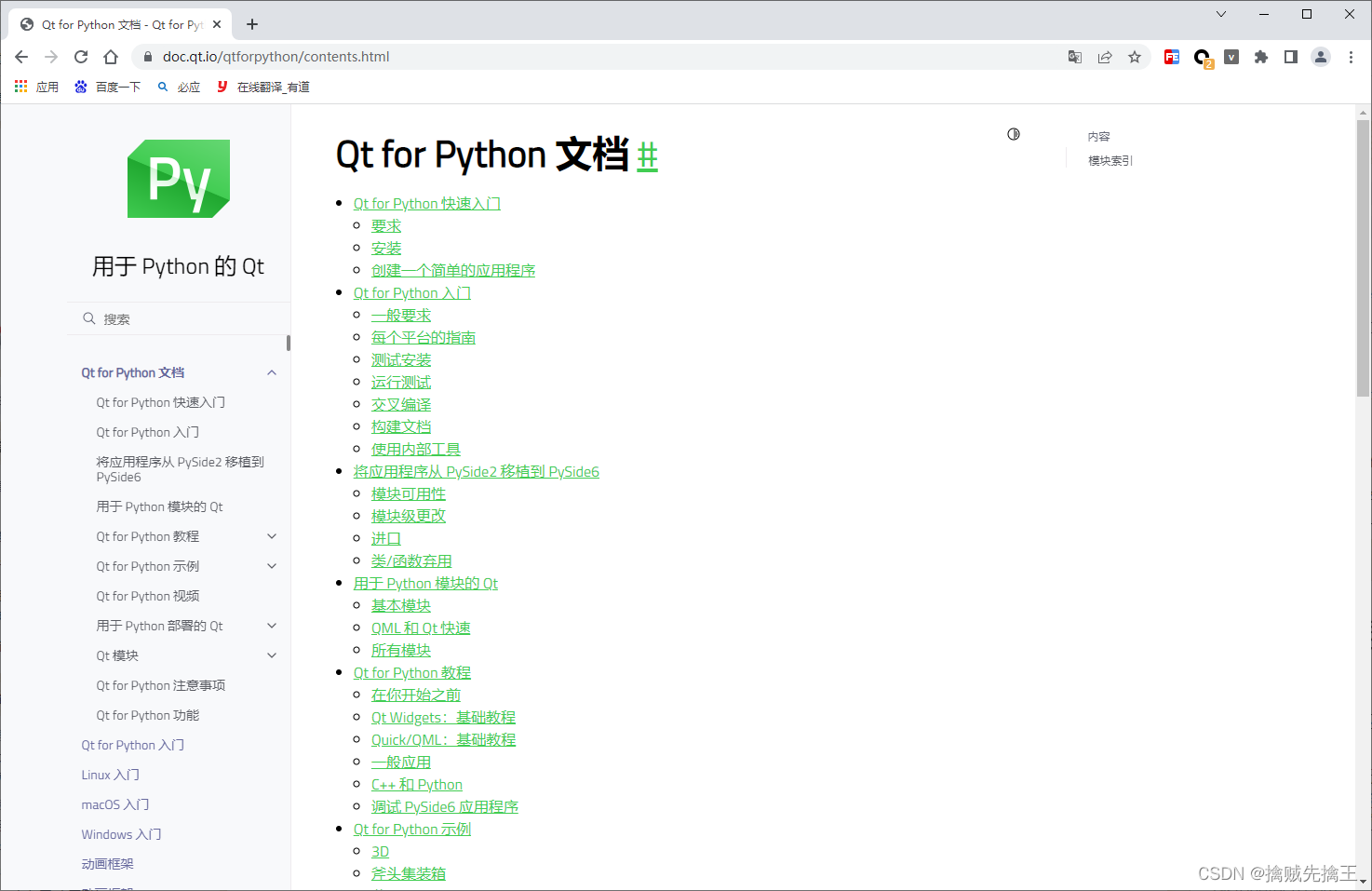1372x891 pixels.
Task: Open the 应用 apps bookmark
Action: point(36,87)
